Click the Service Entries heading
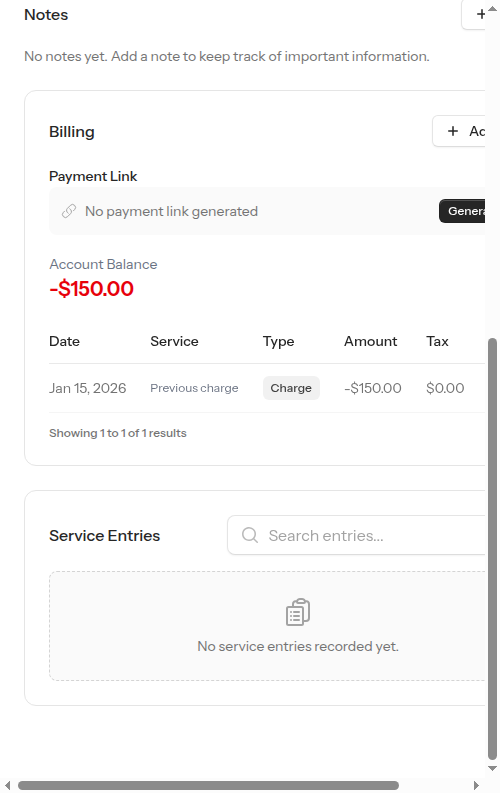This screenshot has width=500, height=793. click(105, 536)
